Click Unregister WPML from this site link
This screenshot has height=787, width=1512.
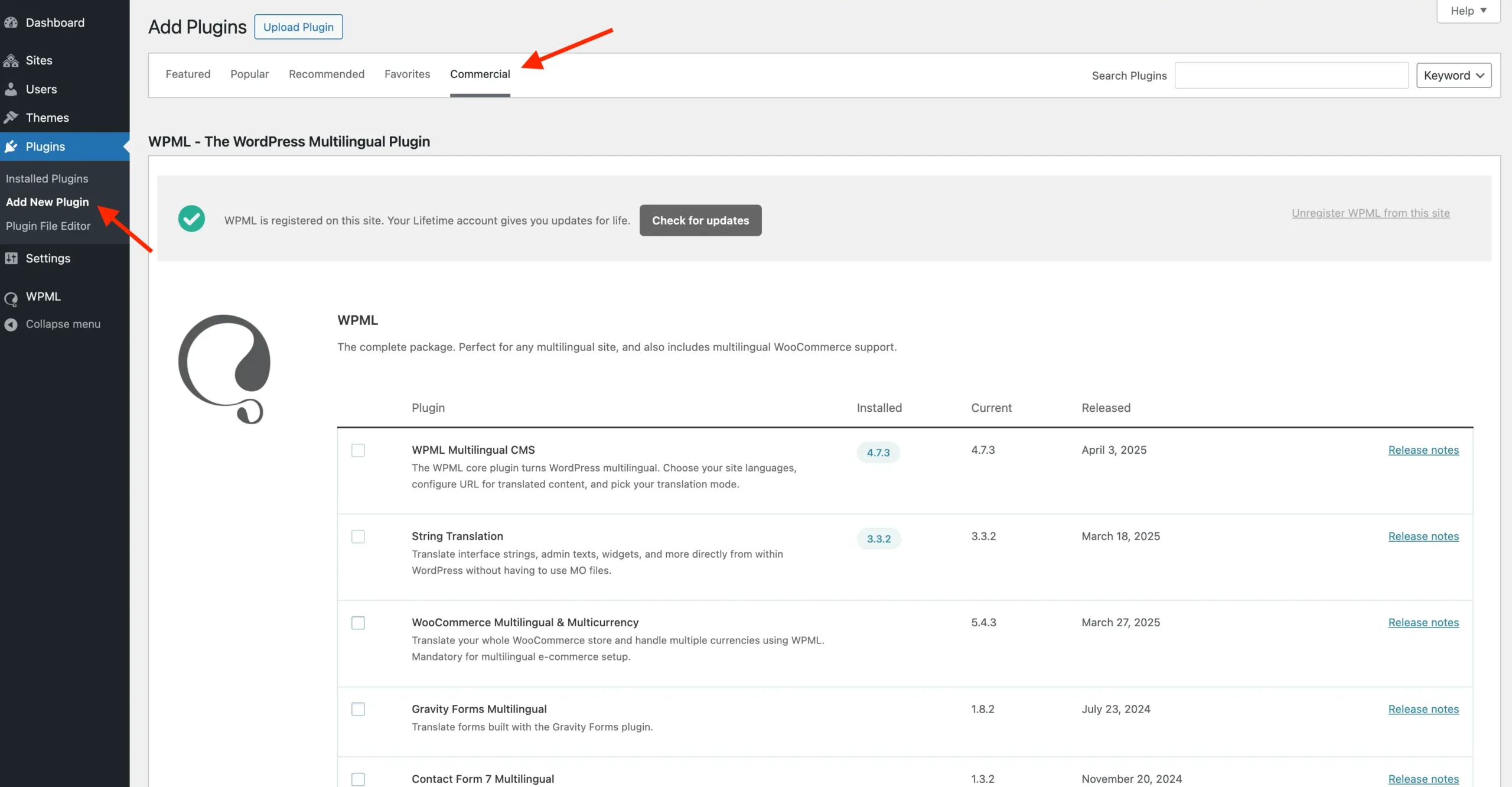click(x=1370, y=213)
